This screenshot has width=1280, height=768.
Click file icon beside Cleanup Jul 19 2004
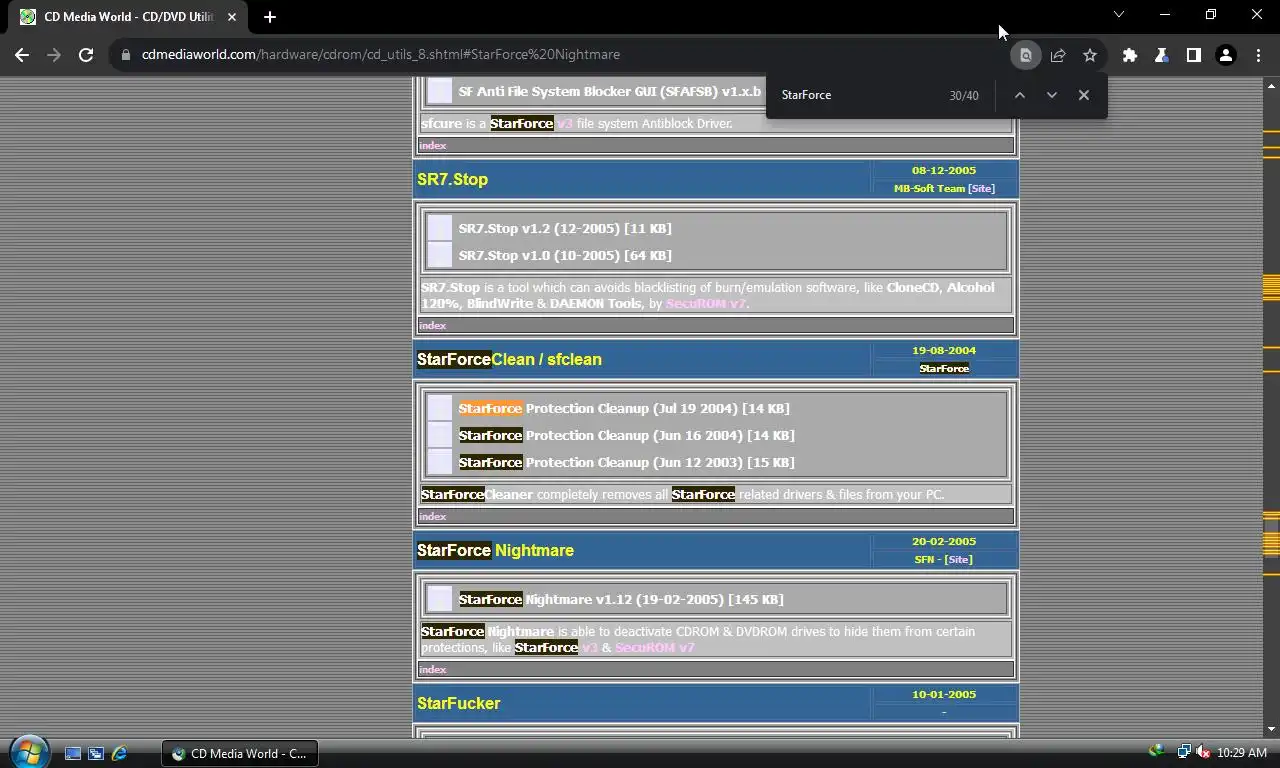tap(440, 408)
